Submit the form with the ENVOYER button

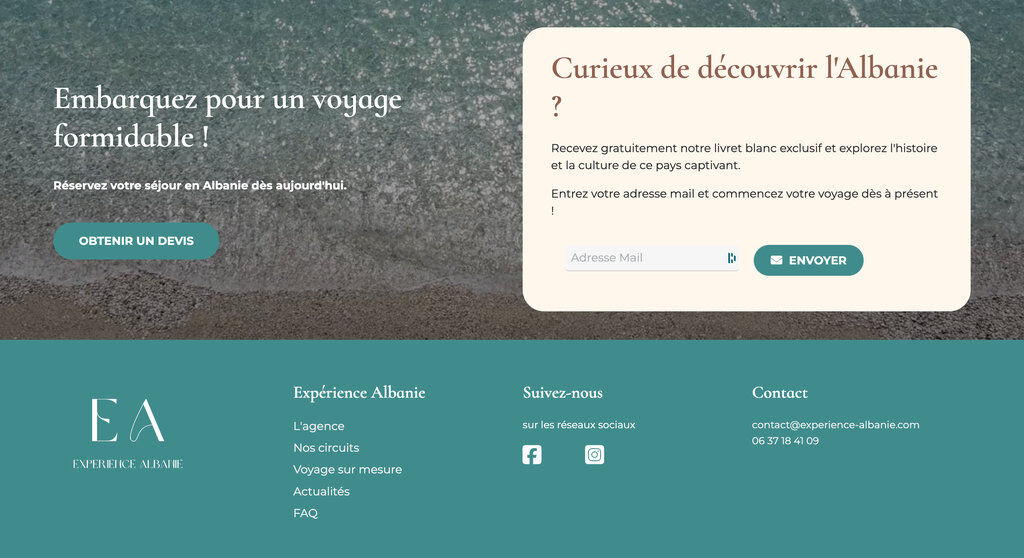(x=808, y=260)
